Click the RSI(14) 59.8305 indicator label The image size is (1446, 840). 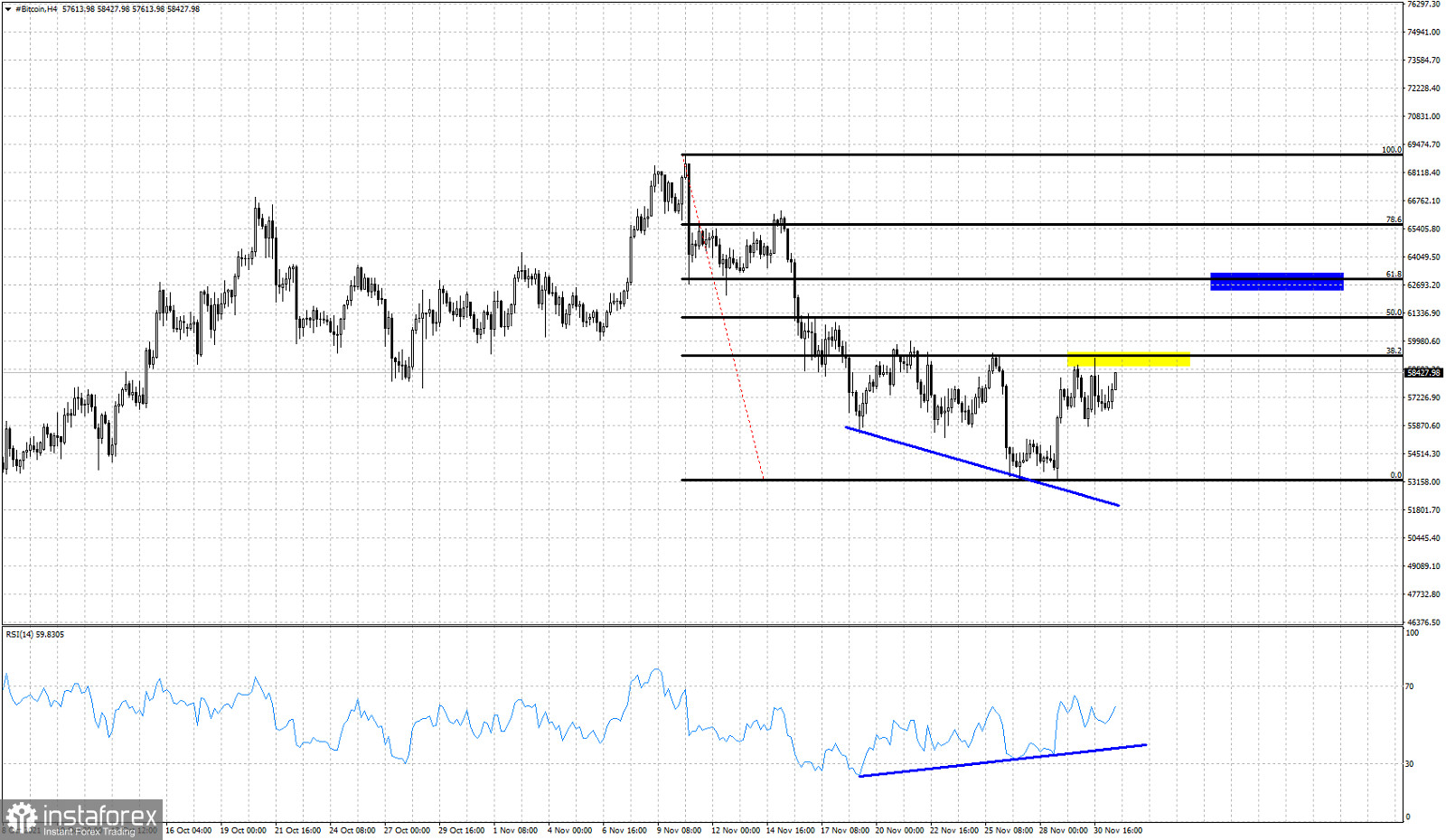(x=35, y=634)
